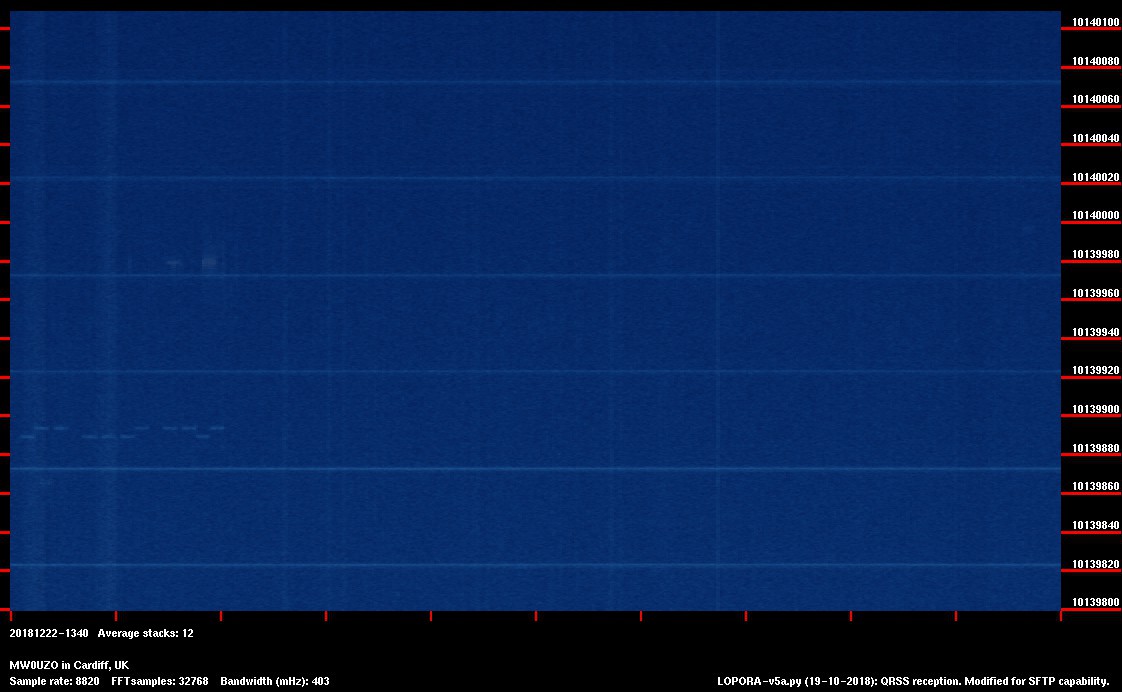The image size is (1122, 692).
Task: Click the 10140100 frequency label
Action: pos(1095,22)
